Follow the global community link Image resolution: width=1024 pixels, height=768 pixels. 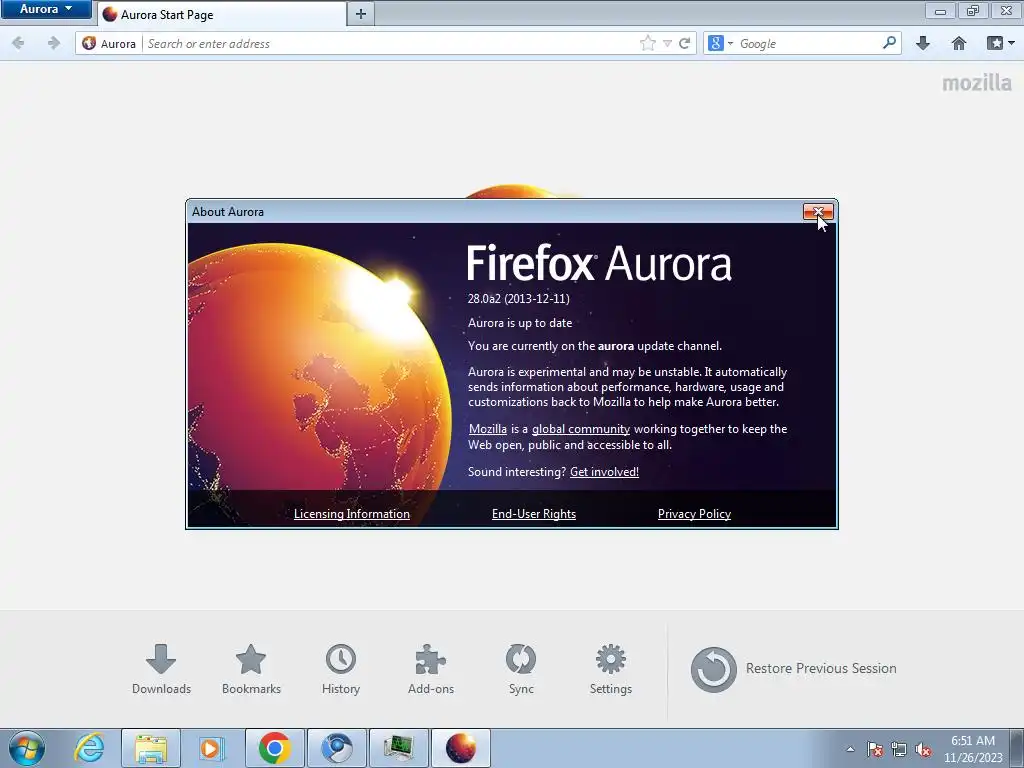point(581,429)
